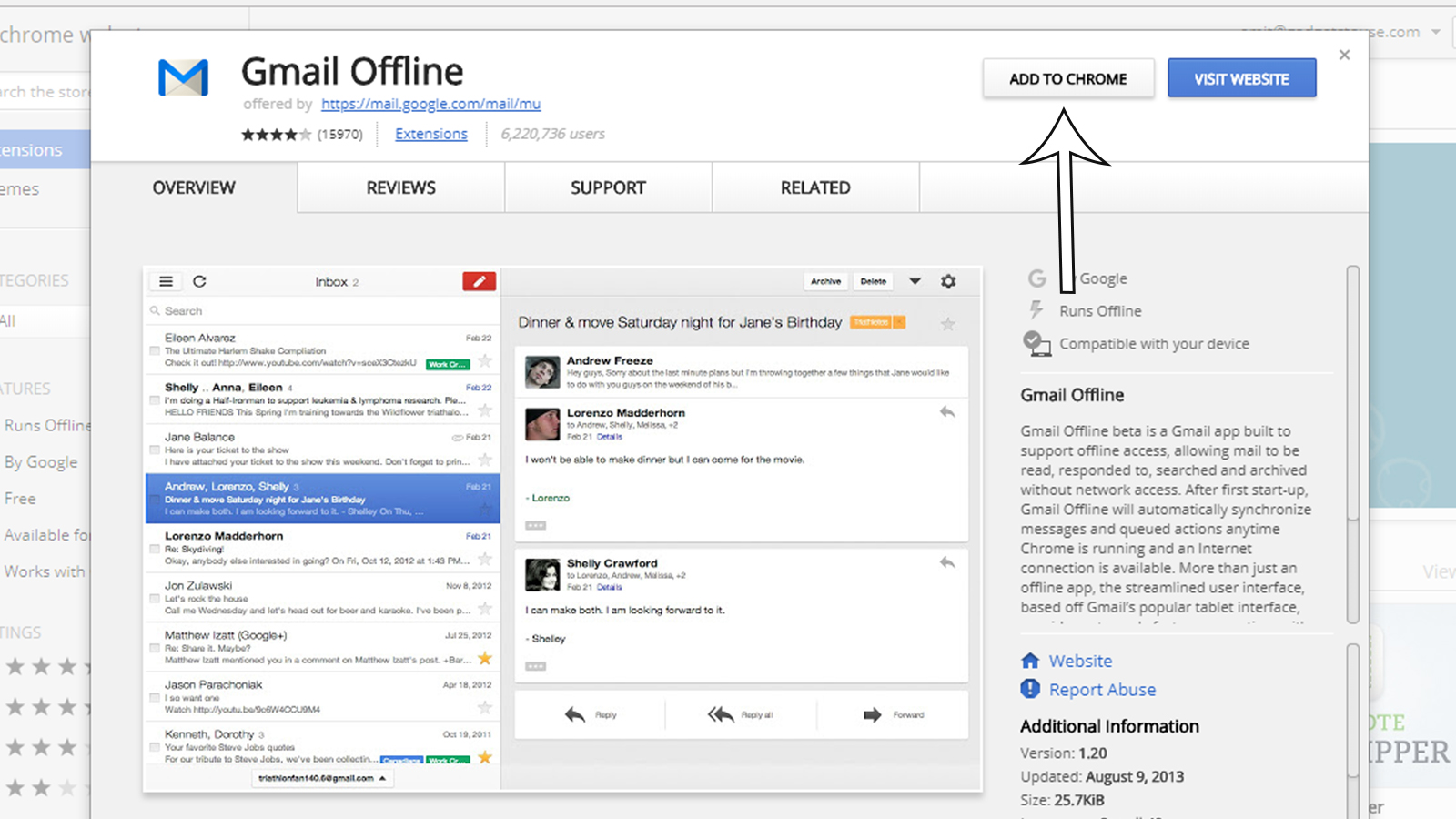Click the Compatible with your device icon
Viewport: 1456px width, 819px height.
(x=1036, y=343)
